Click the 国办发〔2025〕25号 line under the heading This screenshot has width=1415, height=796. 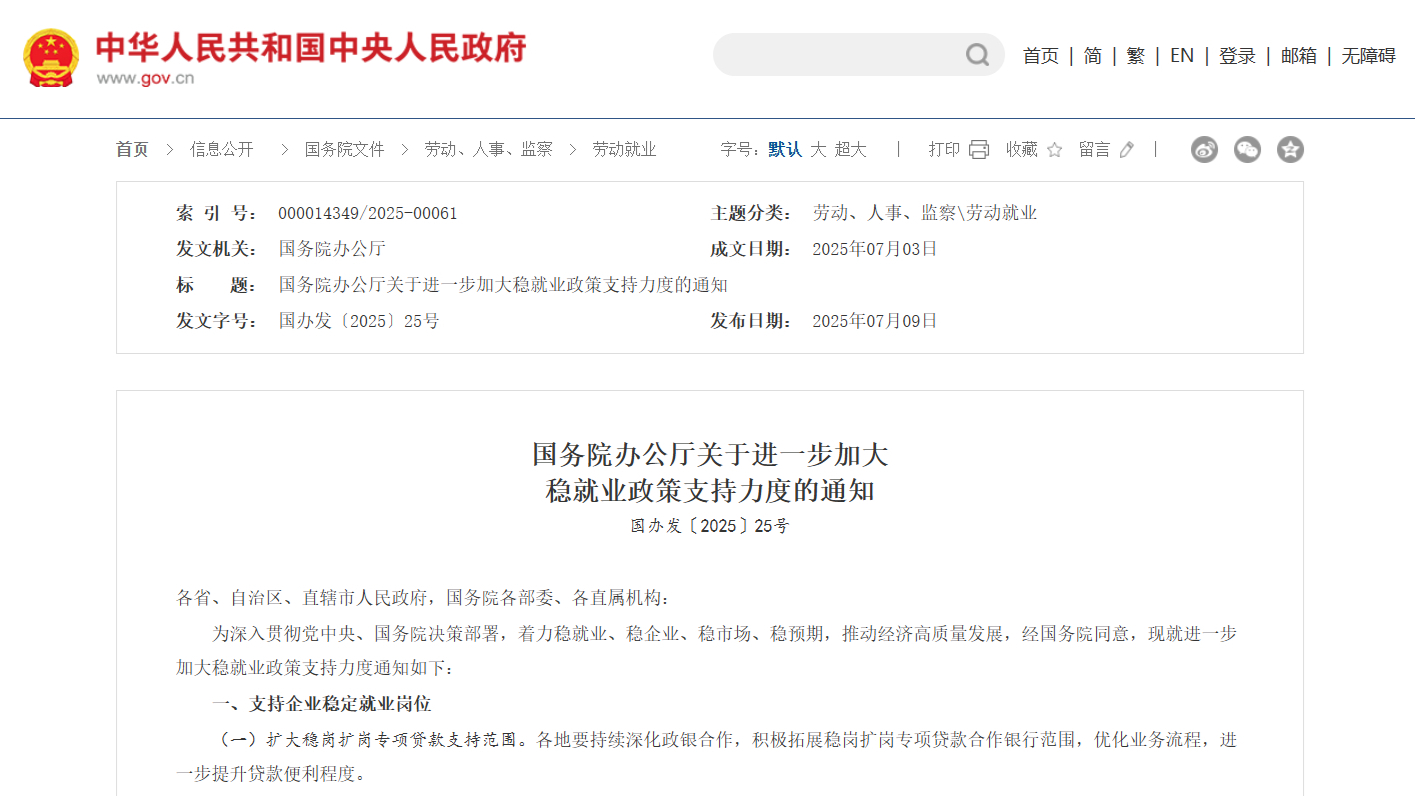tap(710, 526)
